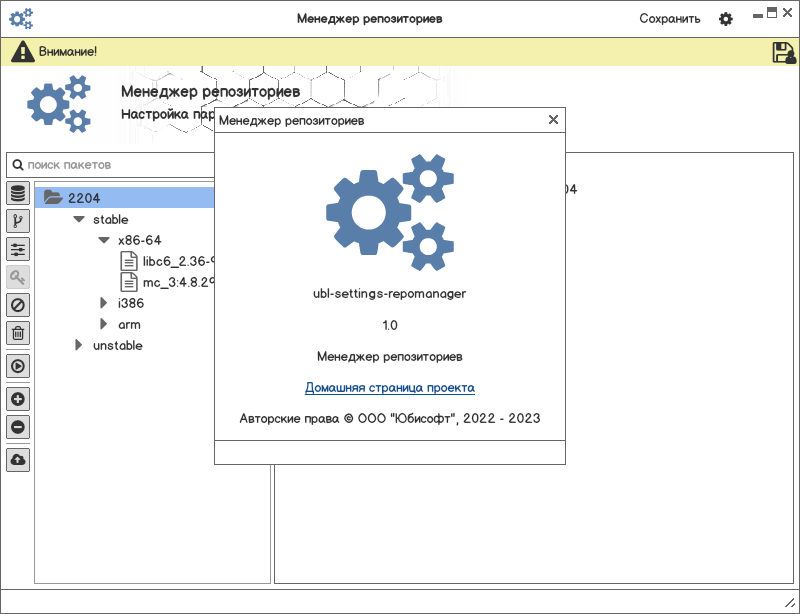Image resolution: width=800 pixels, height=614 pixels.
Task: Close the about dialog with X
Action: point(553,120)
